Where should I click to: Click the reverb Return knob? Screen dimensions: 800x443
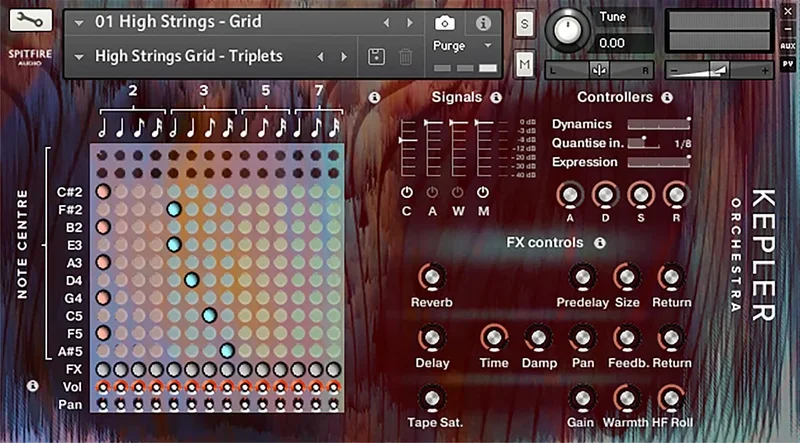[x=671, y=278]
